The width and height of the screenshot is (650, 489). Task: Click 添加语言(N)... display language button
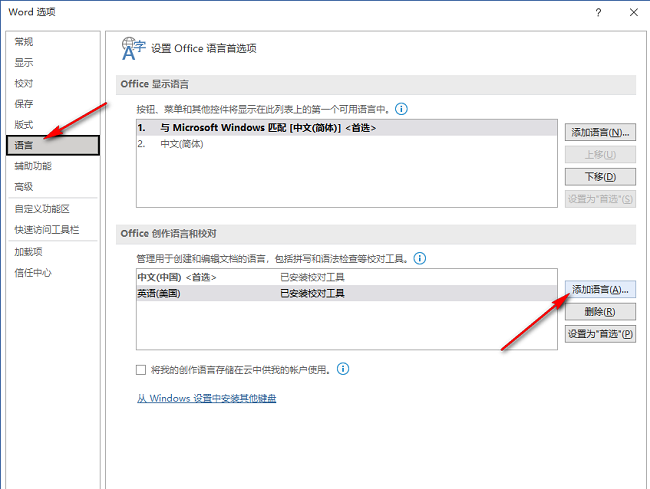coord(600,133)
